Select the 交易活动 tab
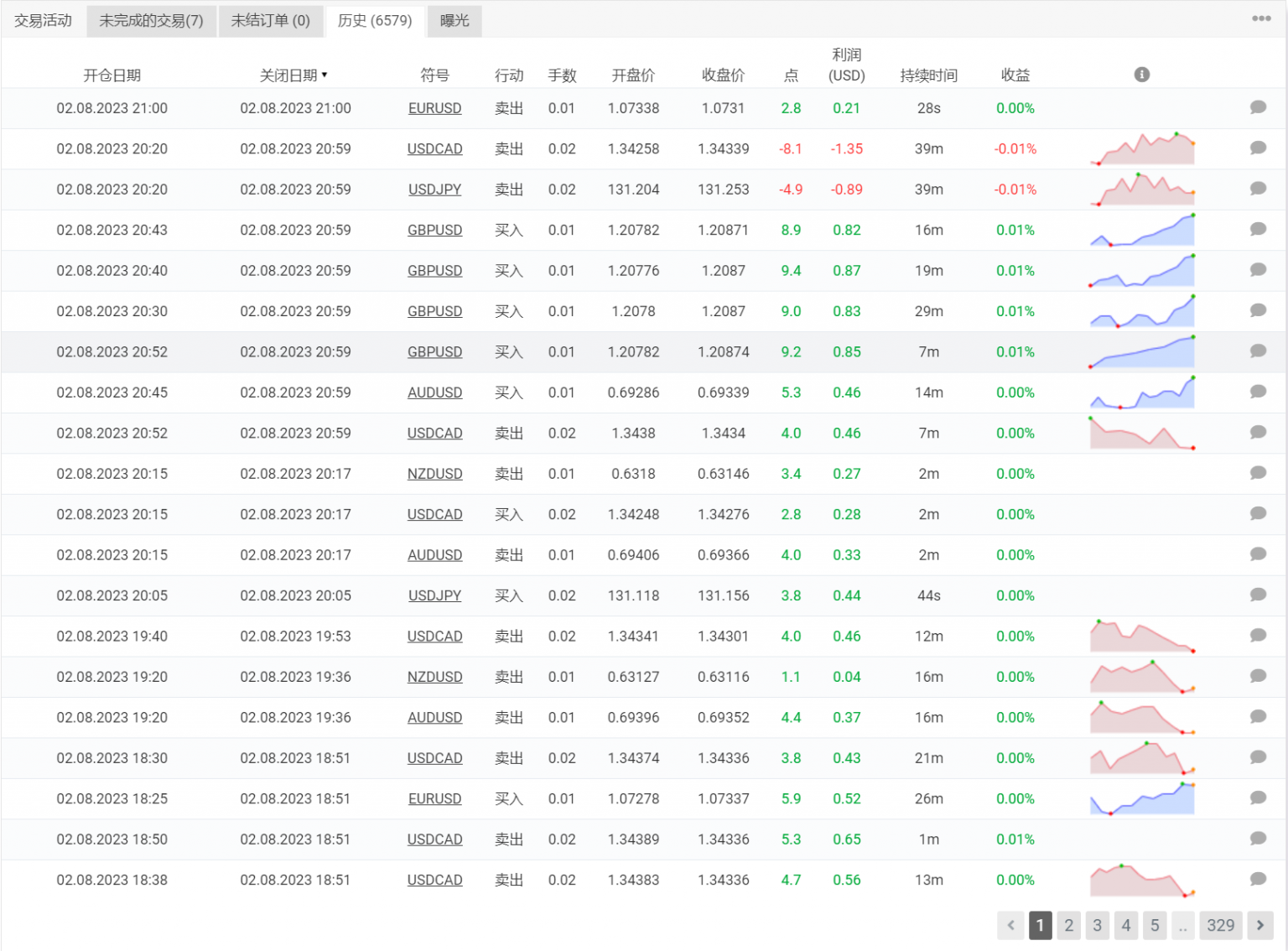This screenshot has width=1288, height=951. pyautogui.click(x=42, y=21)
